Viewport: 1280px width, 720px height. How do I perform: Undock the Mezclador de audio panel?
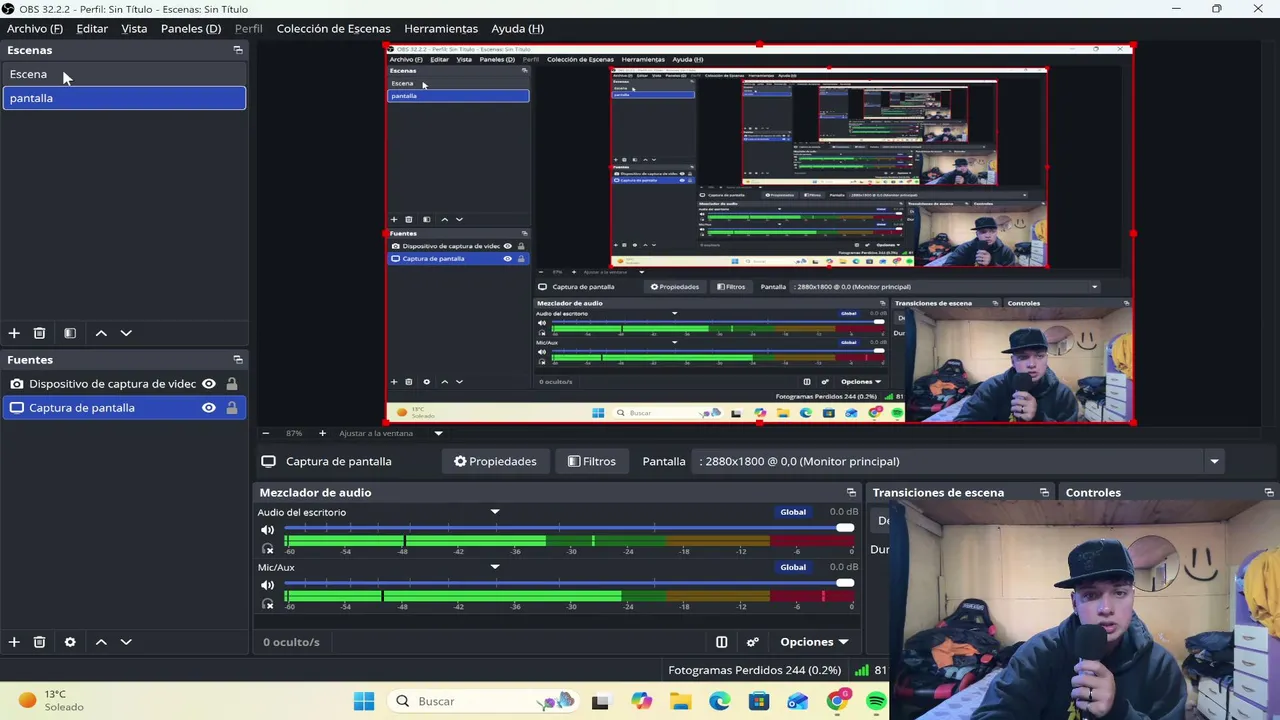point(852,493)
